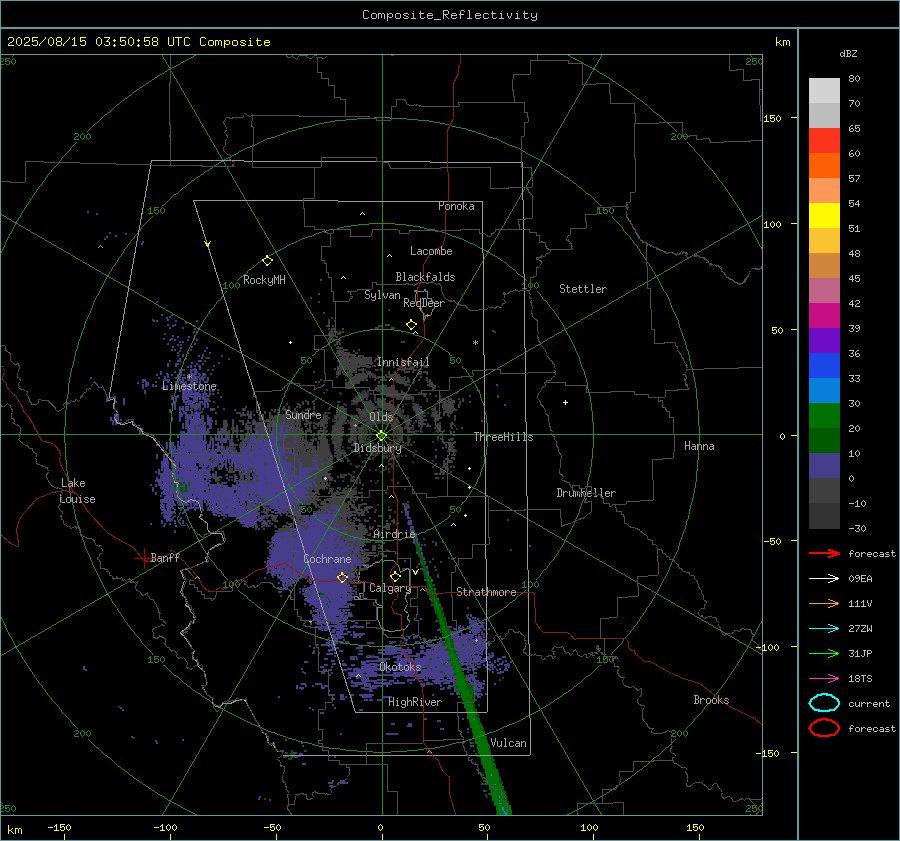The image size is (900, 841).
Task: Select the orange 111V arrow icon
Action: coord(824,603)
